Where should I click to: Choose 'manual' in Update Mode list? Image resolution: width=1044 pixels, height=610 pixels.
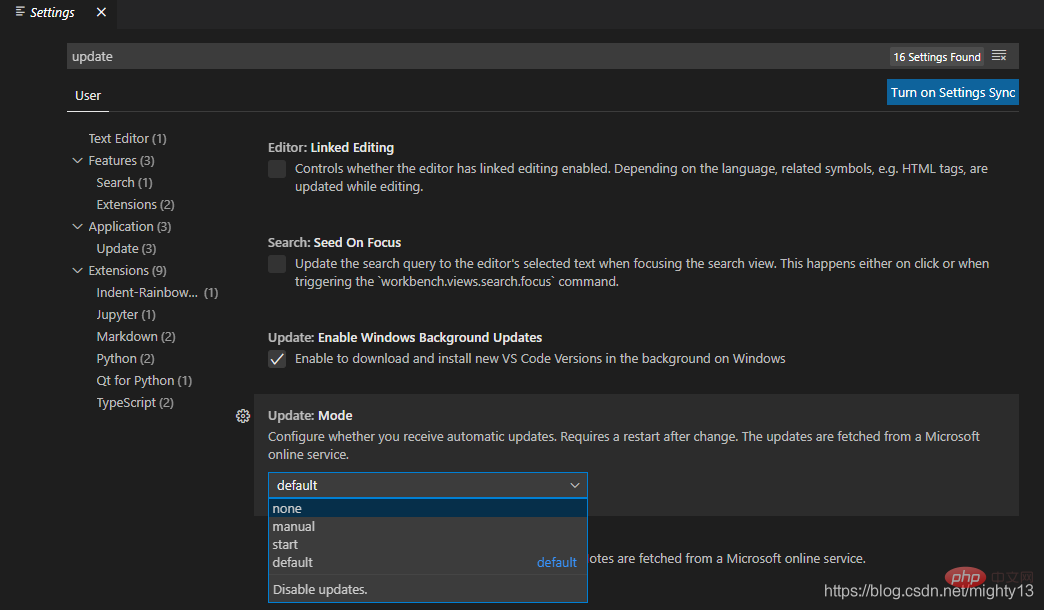click(x=427, y=527)
